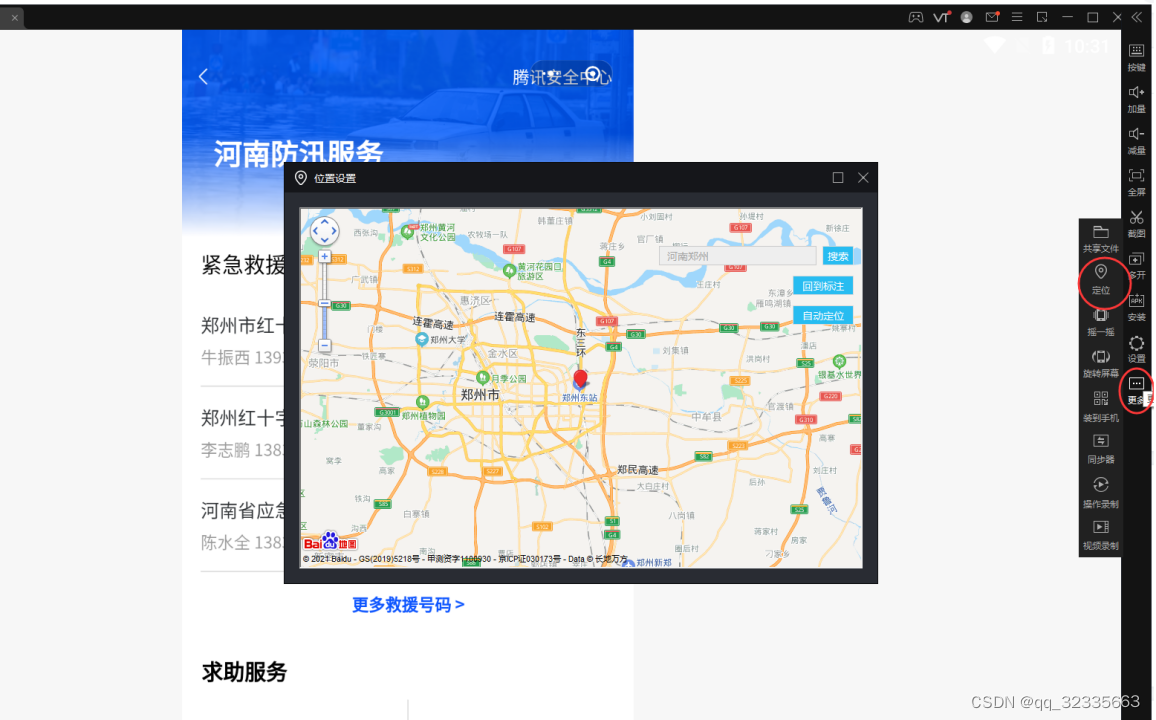Click the map zoom slider handle
Viewport: 1156px width, 720px height.
click(x=324, y=304)
